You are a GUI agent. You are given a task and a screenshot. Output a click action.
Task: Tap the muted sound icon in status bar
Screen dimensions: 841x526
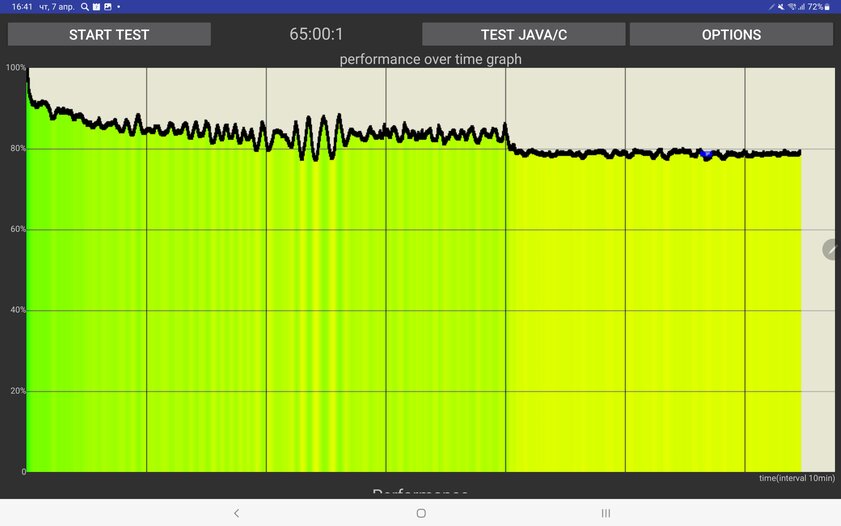pyautogui.click(x=781, y=7)
